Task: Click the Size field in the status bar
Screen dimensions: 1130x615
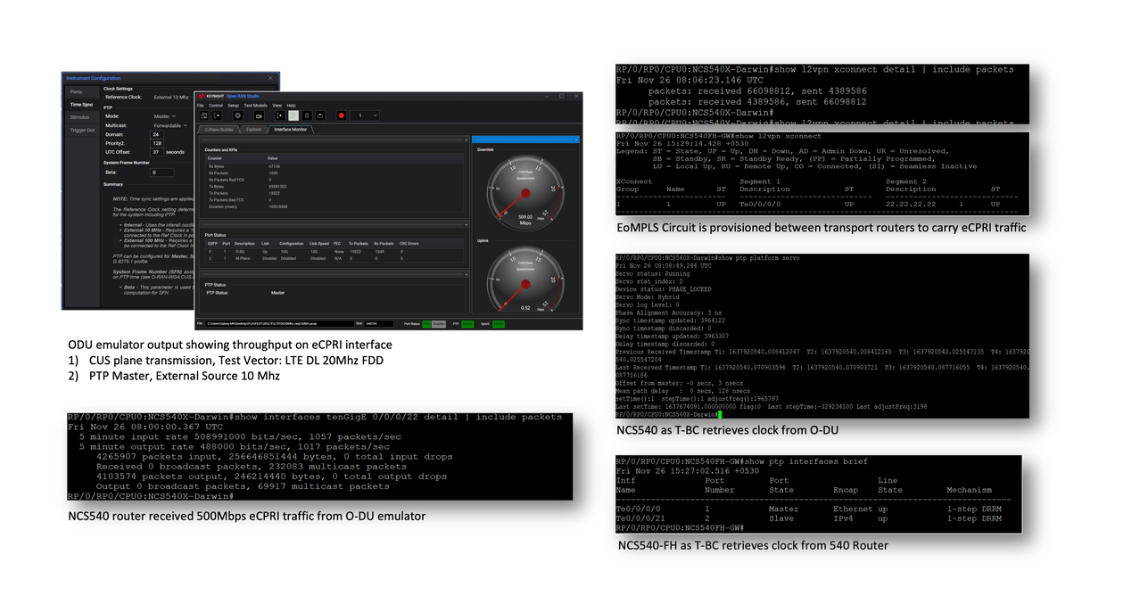Action: point(378,324)
